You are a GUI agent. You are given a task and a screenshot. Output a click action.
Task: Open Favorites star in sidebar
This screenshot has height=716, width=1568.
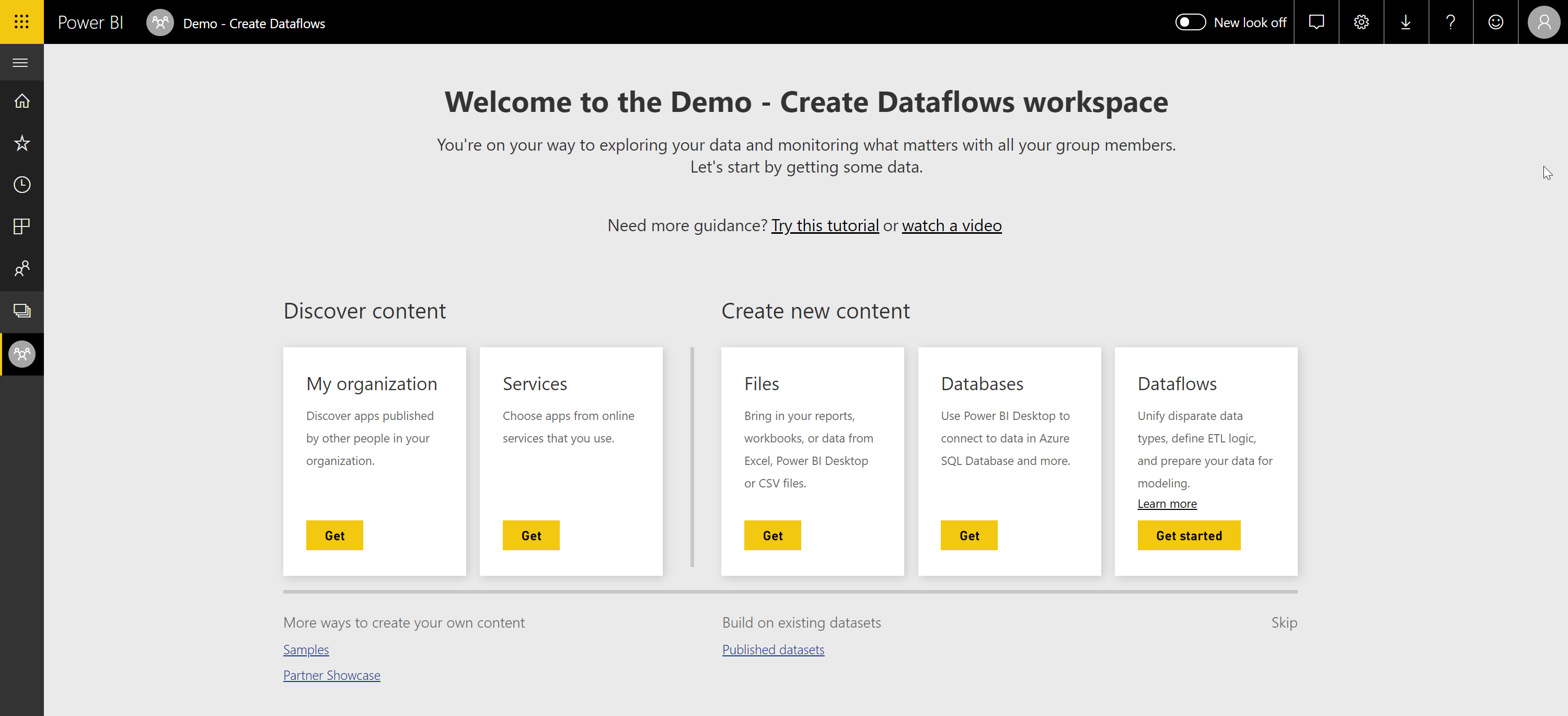[22, 143]
